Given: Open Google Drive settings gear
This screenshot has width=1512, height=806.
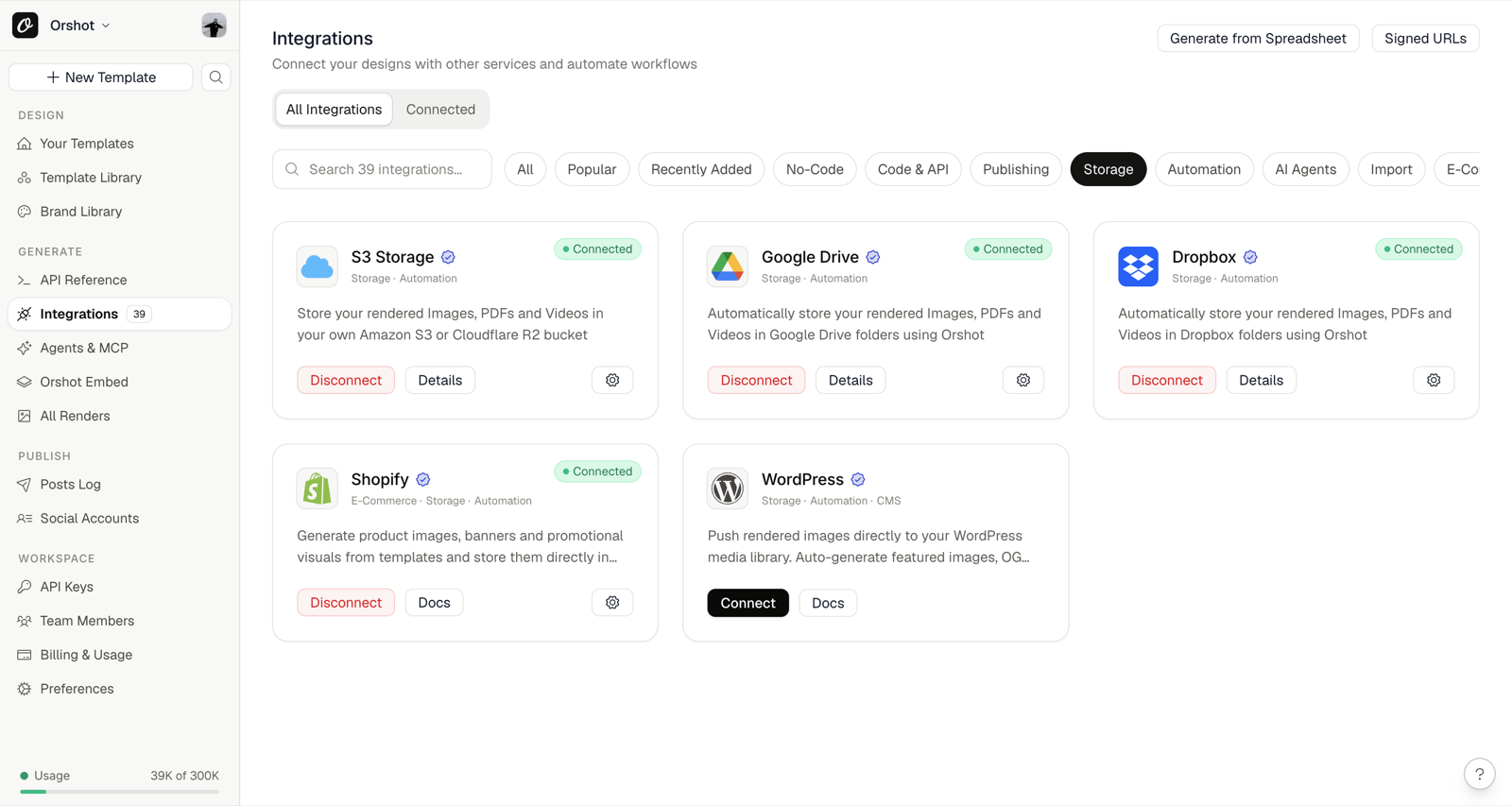Looking at the screenshot, I should point(1023,380).
